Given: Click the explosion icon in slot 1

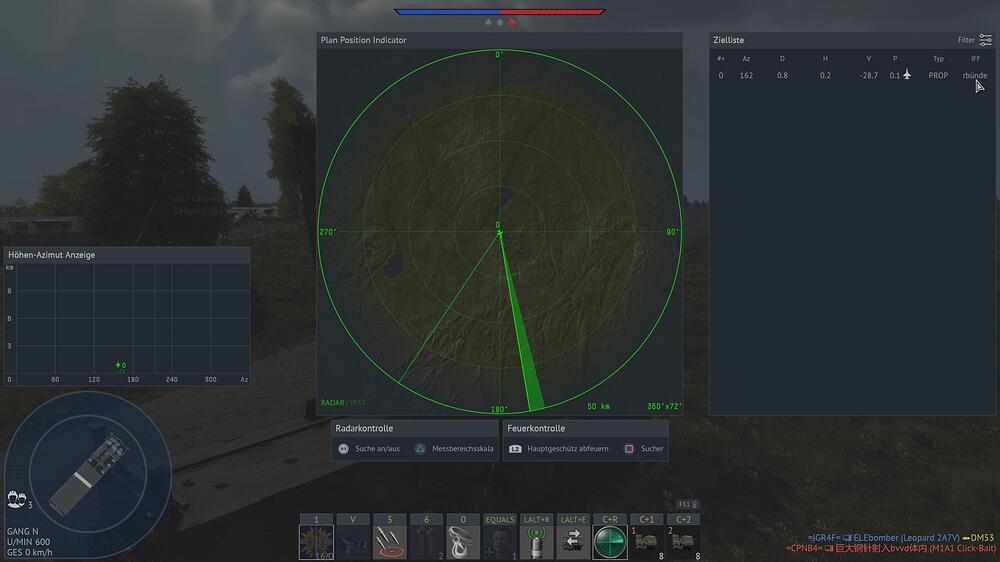Looking at the screenshot, I should point(316,541).
